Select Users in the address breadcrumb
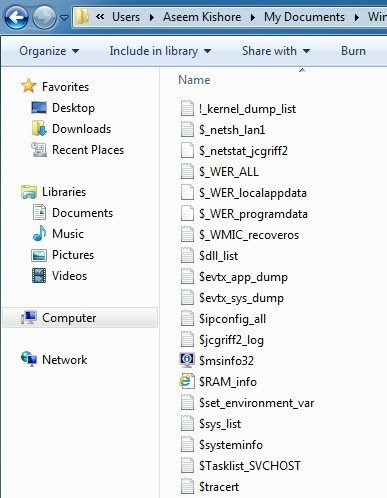387x498 pixels. click(x=126, y=17)
